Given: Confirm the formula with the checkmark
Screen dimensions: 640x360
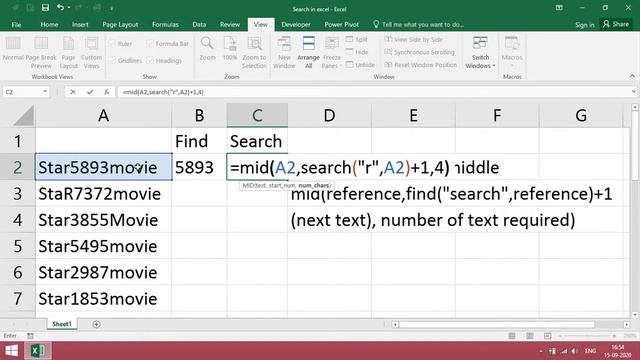Looking at the screenshot, I should 90,92.
